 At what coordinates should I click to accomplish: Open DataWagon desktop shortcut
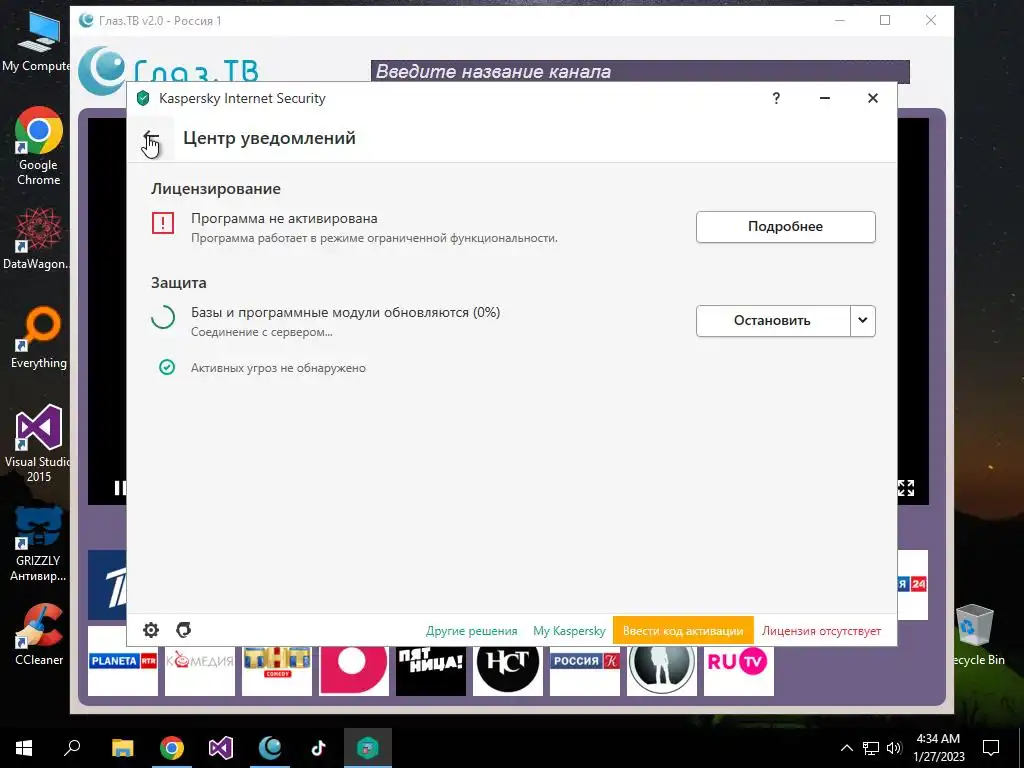pos(36,238)
